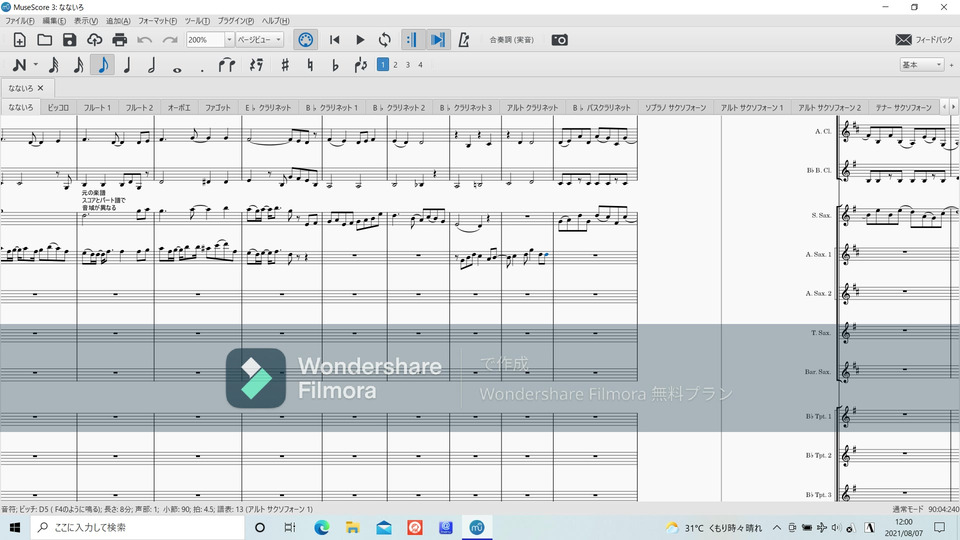The width and height of the screenshot is (960, 540).
Task: Switch to フルート 1 part tab
Action: click(x=97, y=107)
